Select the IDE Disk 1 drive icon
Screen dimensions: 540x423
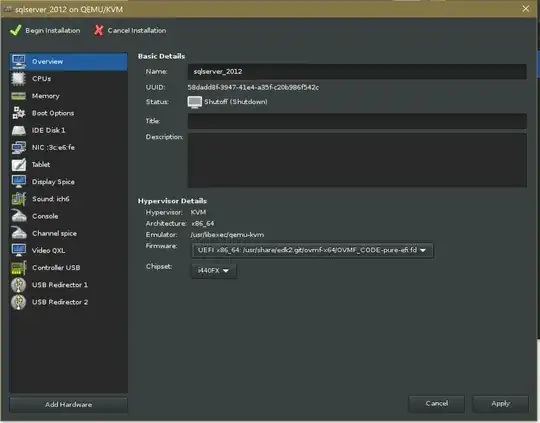tap(19, 131)
